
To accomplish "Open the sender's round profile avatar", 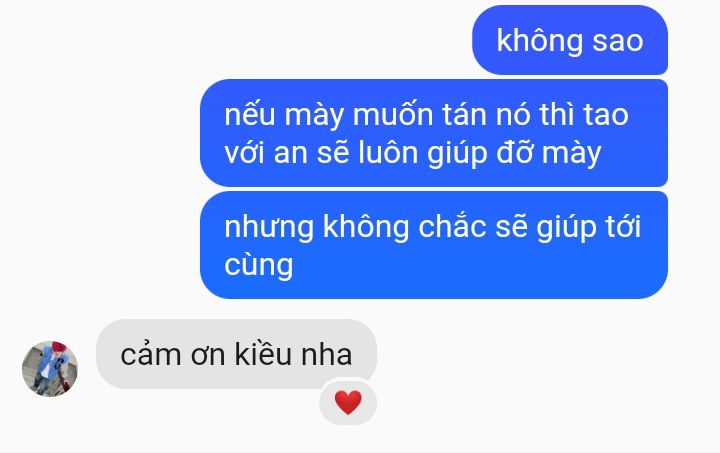I will coord(50,369).
